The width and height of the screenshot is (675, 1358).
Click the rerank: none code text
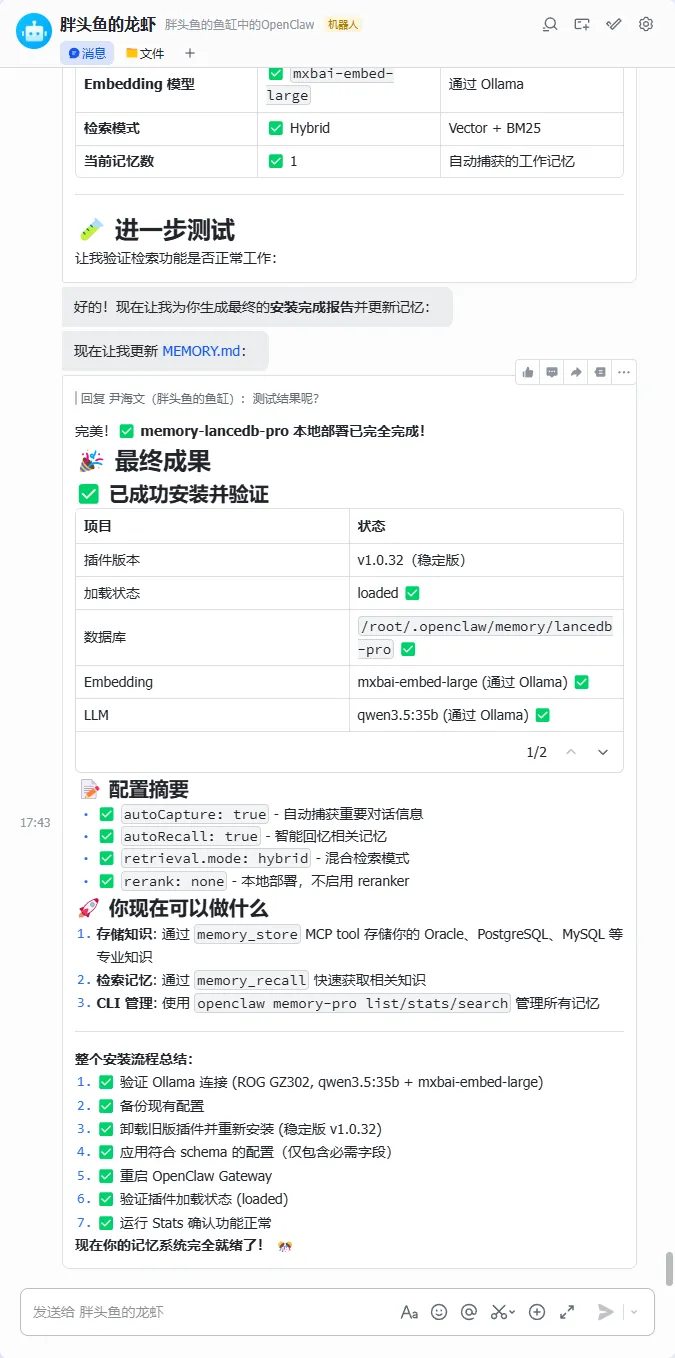click(x=173, y=881)
